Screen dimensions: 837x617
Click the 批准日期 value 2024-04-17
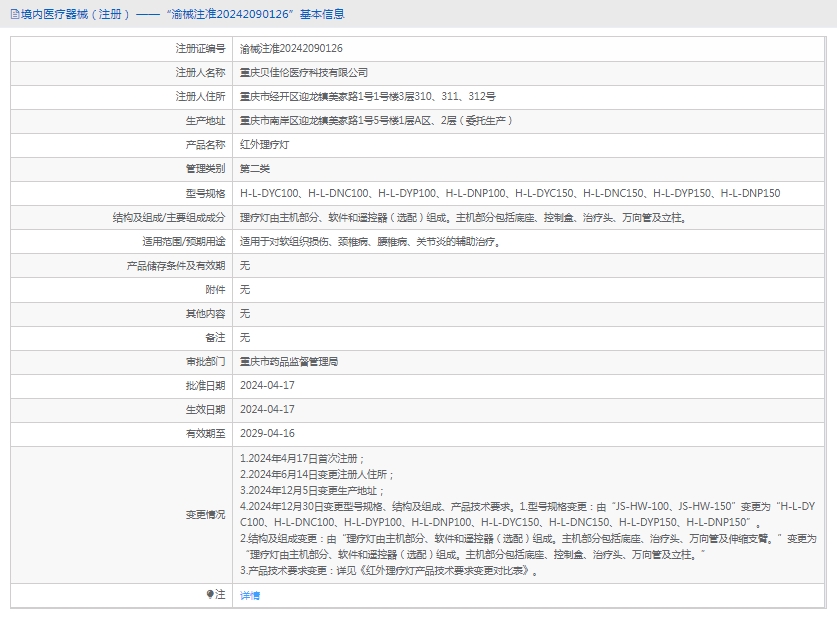click(x=267, y=386)
